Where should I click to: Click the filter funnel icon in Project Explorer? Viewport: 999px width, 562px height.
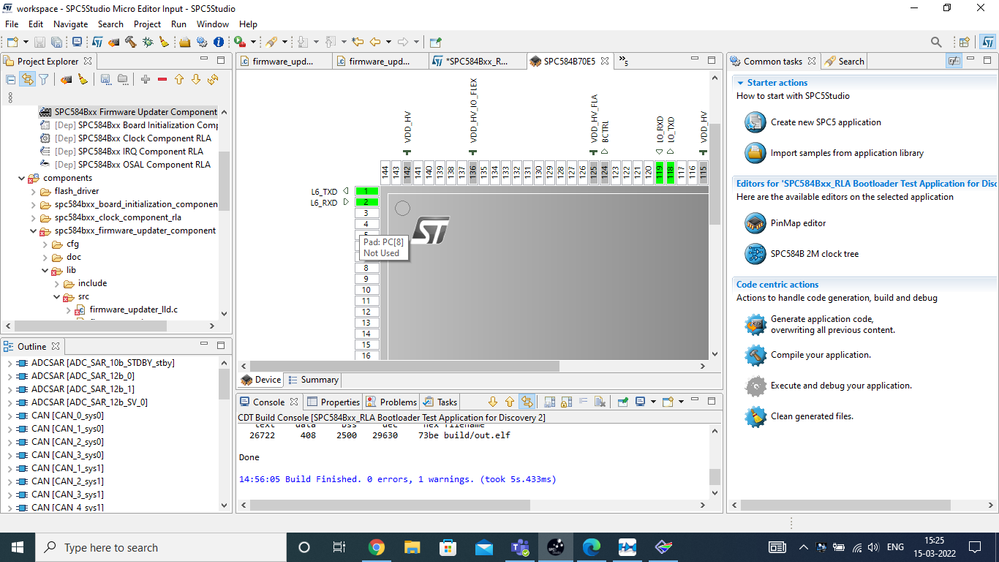click(43, 80)
